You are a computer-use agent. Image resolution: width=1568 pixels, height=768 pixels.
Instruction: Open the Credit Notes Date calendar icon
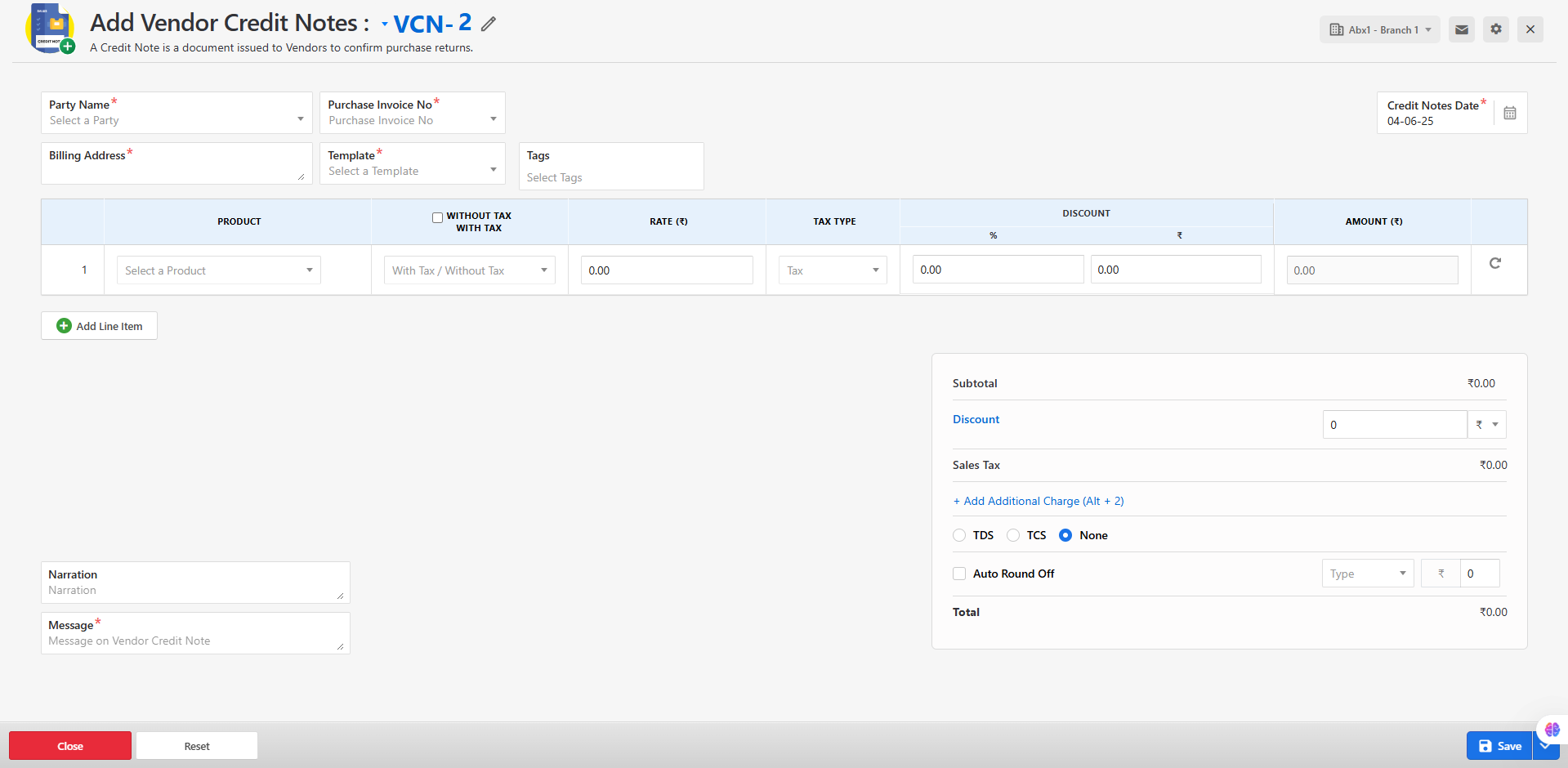pyautogui.click(x=1510, y=113)
